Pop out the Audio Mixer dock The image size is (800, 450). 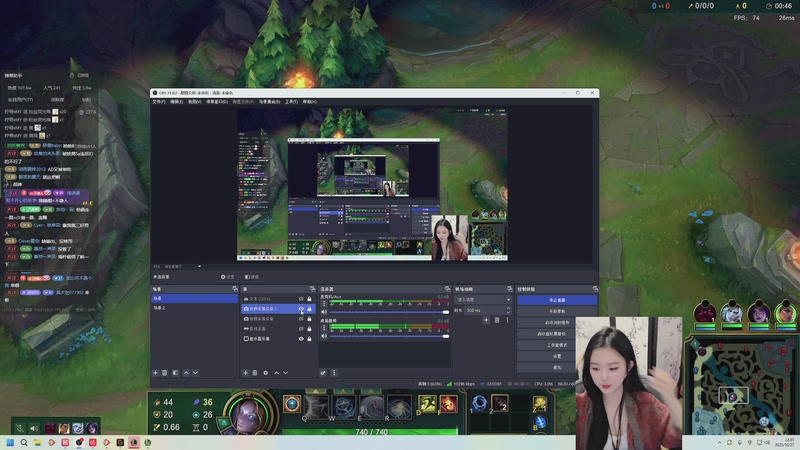tap(447, 289)
